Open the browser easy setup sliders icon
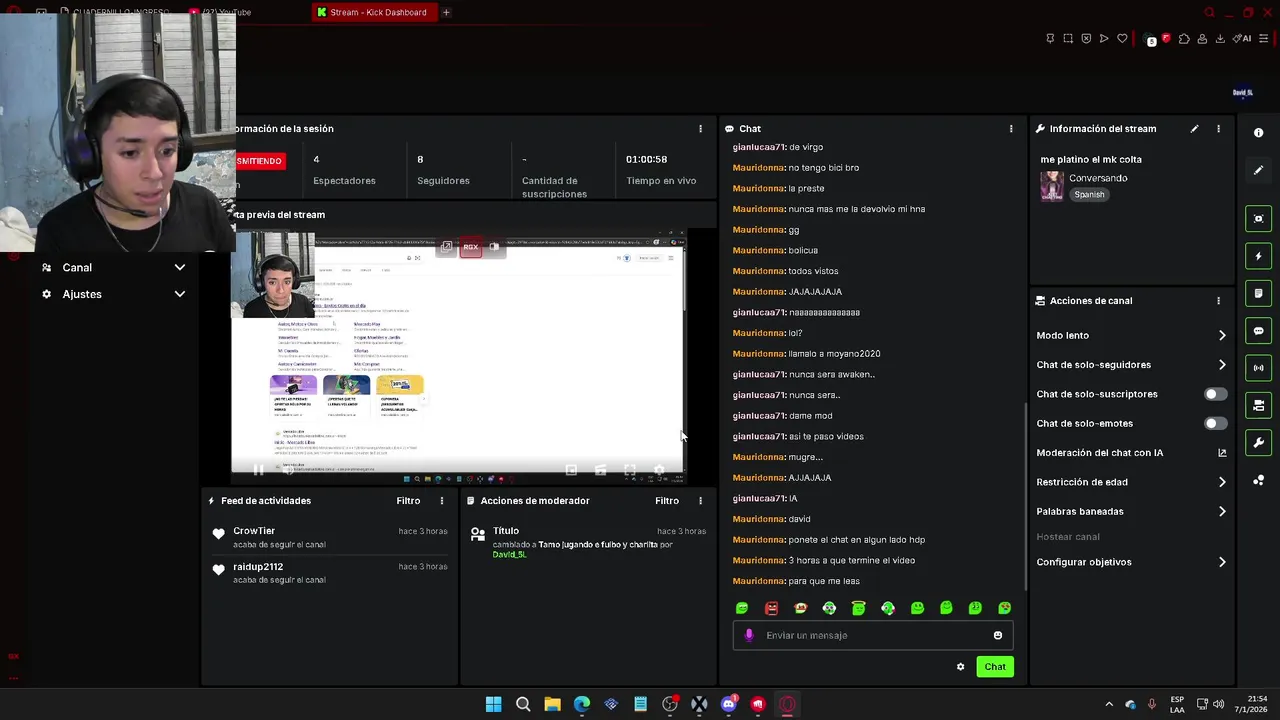This screenshot has height=720, width=1280. pos(1264,39)
